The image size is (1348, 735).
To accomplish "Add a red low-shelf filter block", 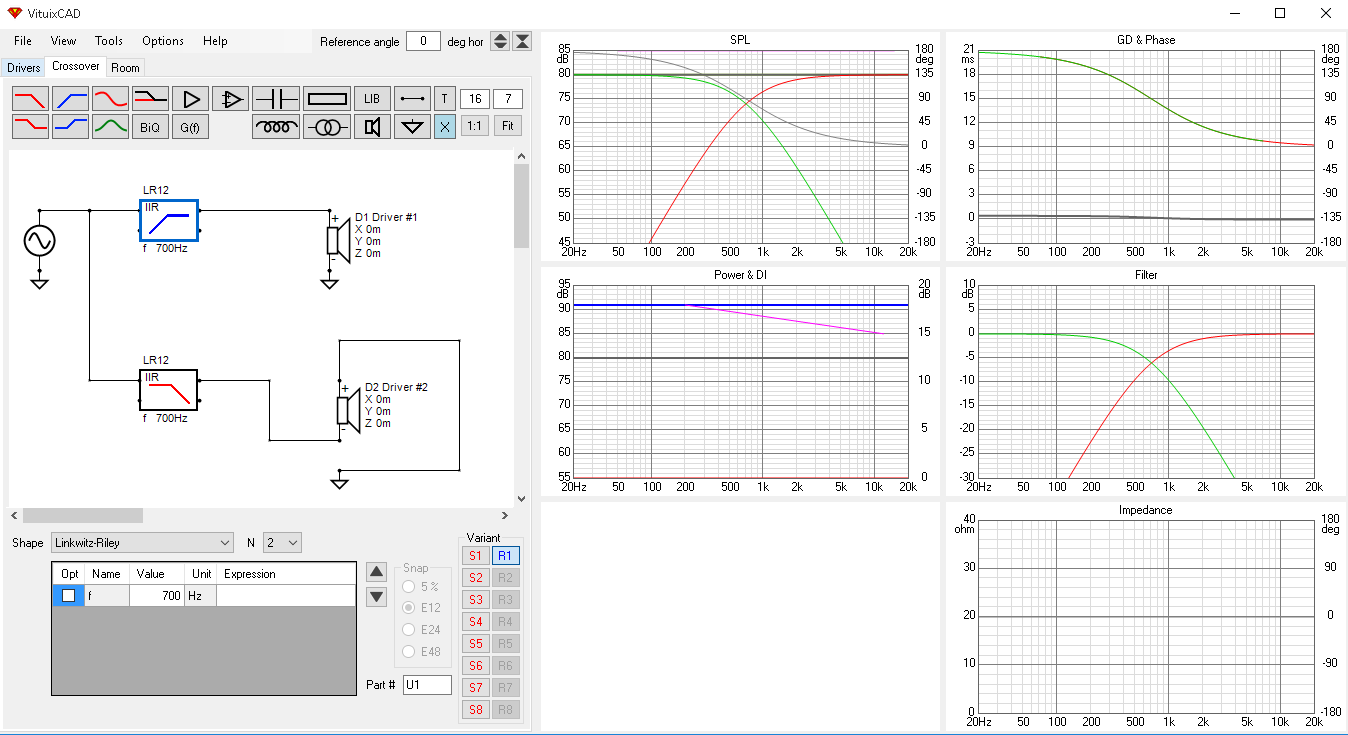I will click(30, 127).
